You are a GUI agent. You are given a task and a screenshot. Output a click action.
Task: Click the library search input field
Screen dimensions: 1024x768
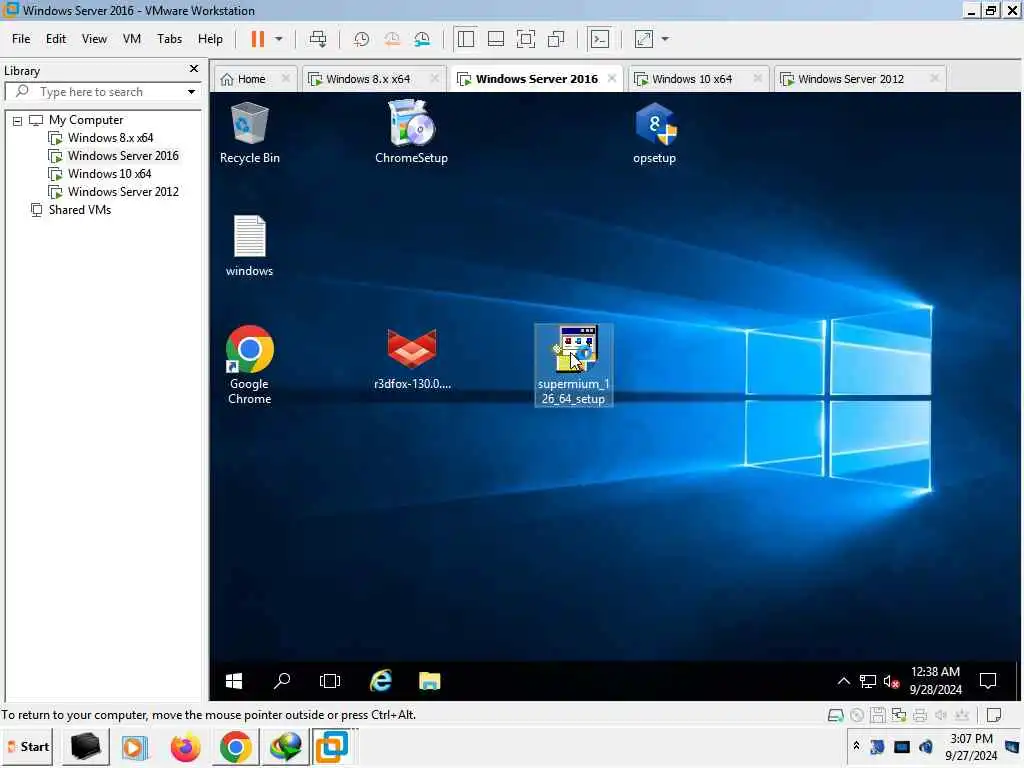(103, 92)
